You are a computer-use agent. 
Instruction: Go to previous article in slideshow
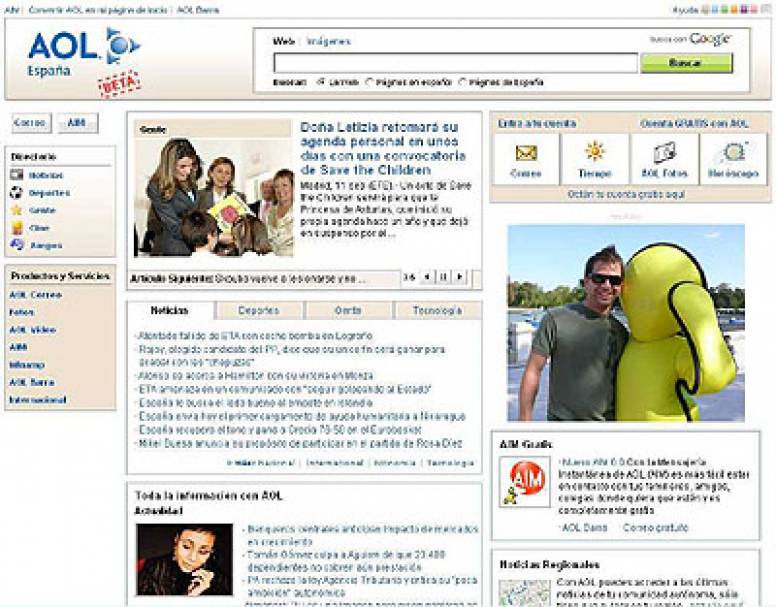(427, 276)
